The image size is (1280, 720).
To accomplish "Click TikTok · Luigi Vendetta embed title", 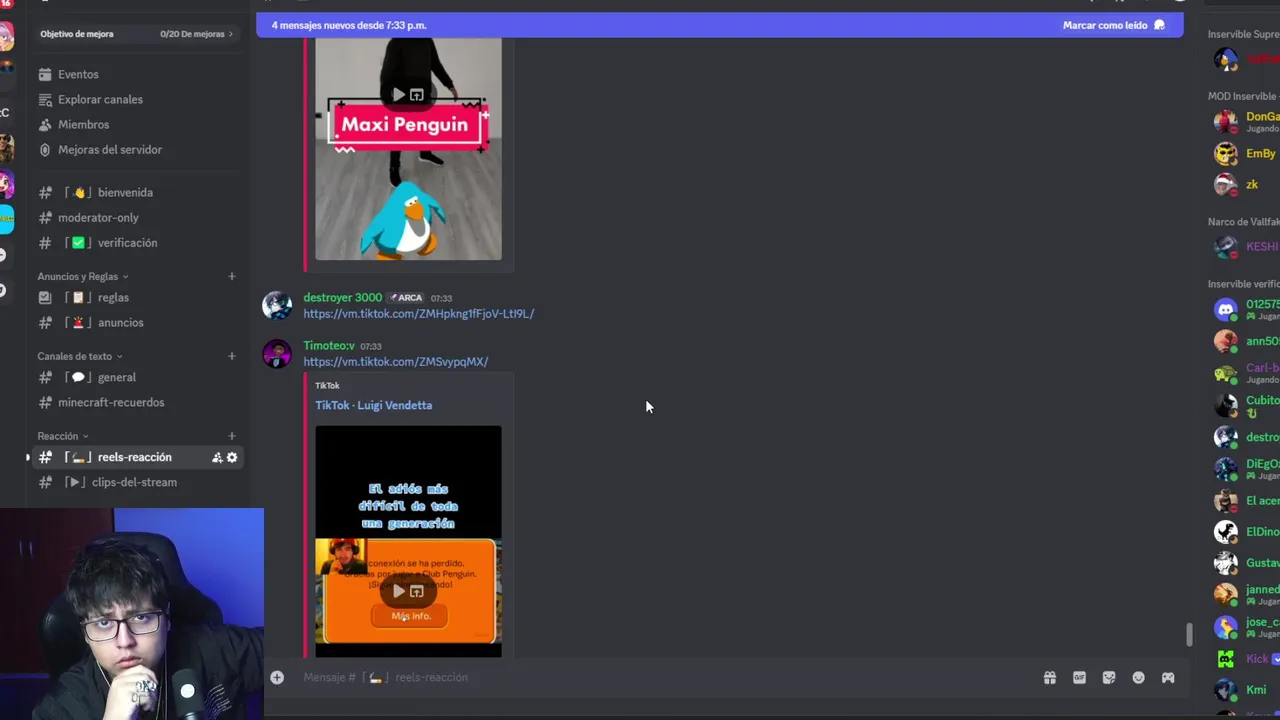I will [373, 405].
